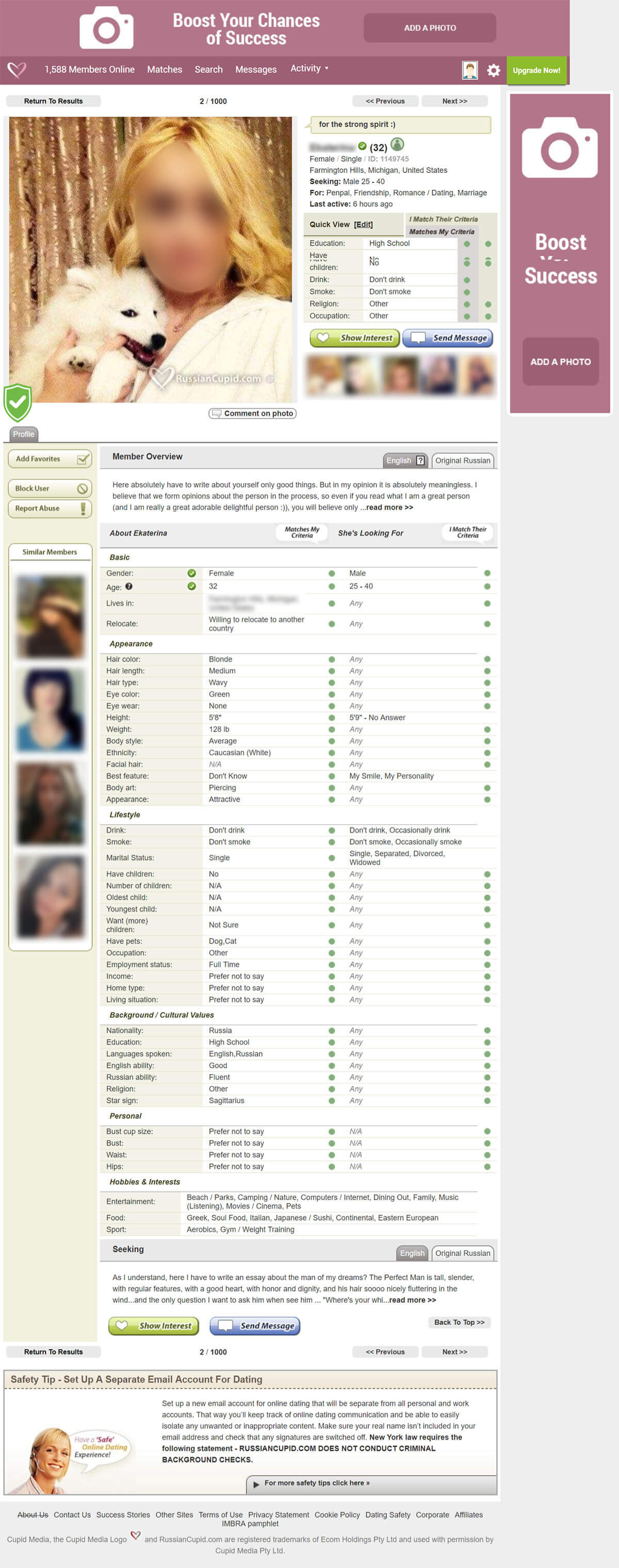Click the green profile badge beside age
The height and width of the screenshot is (1568, 619).
point(397,145)
